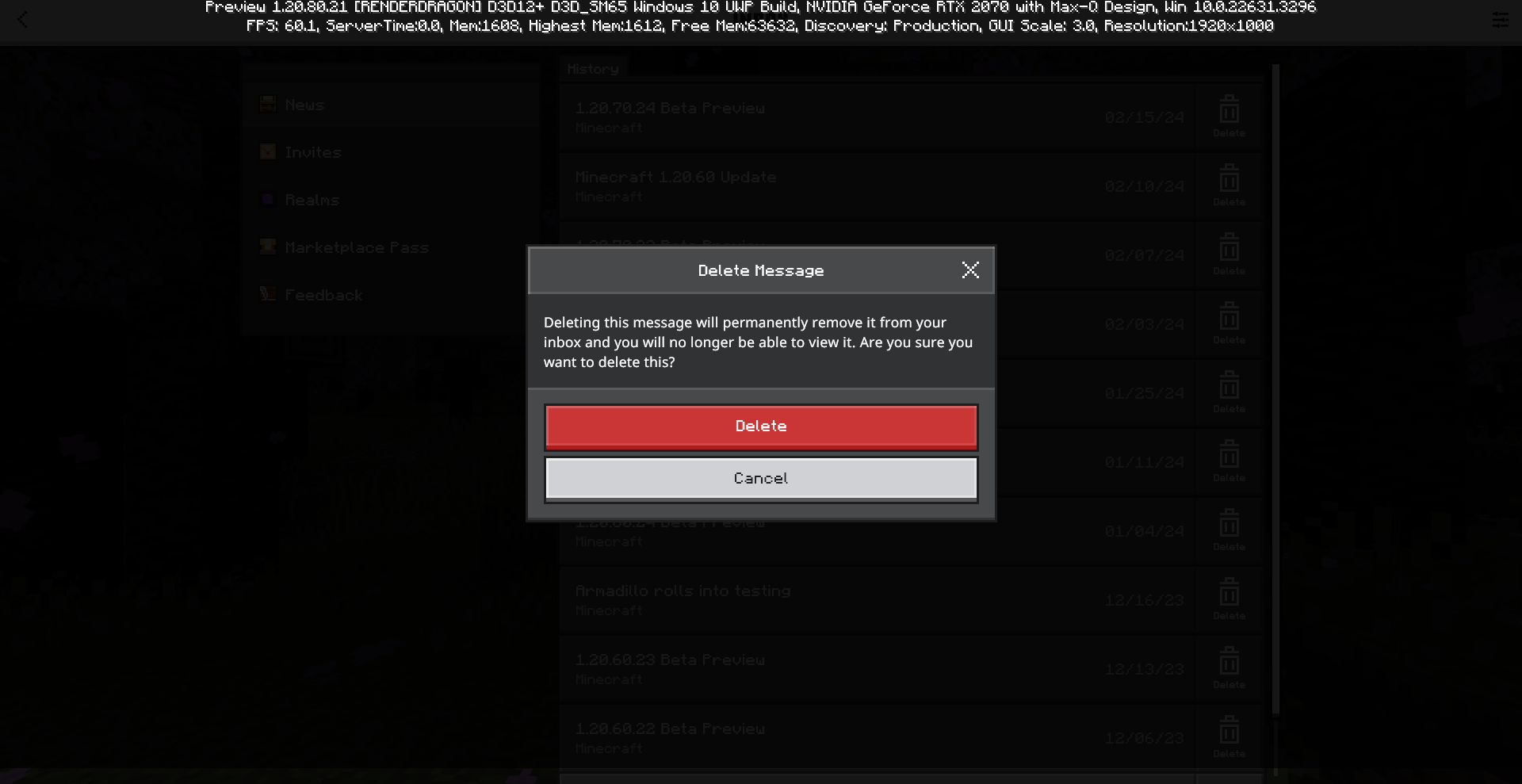Click the message list vertical scrollbar
The width and height of the screenshot is (1522, 784).
(1275, 388)
